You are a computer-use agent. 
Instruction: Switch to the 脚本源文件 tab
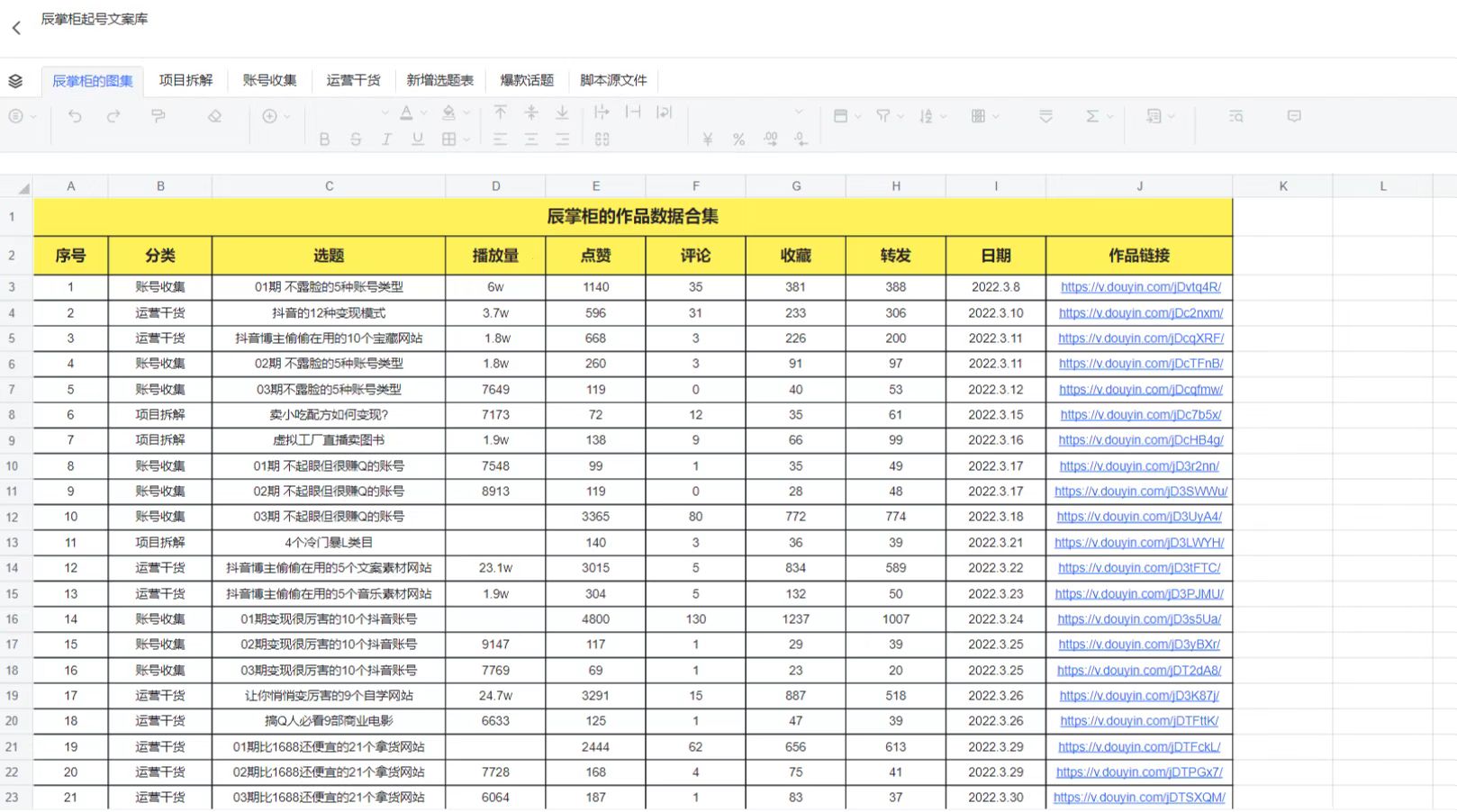click(x=613, y=80)
